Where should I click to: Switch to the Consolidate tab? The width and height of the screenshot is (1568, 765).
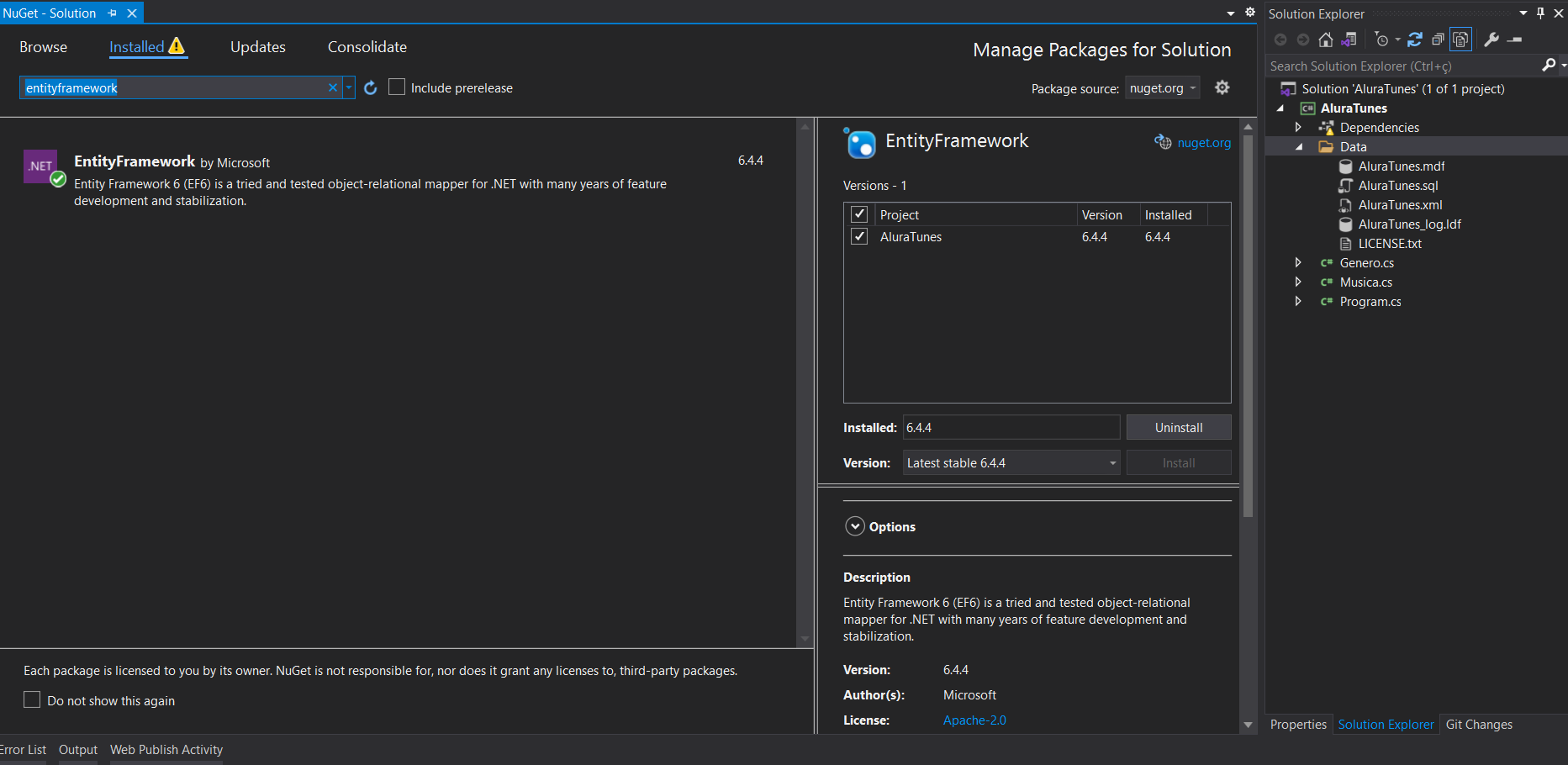tap(367, 47)
